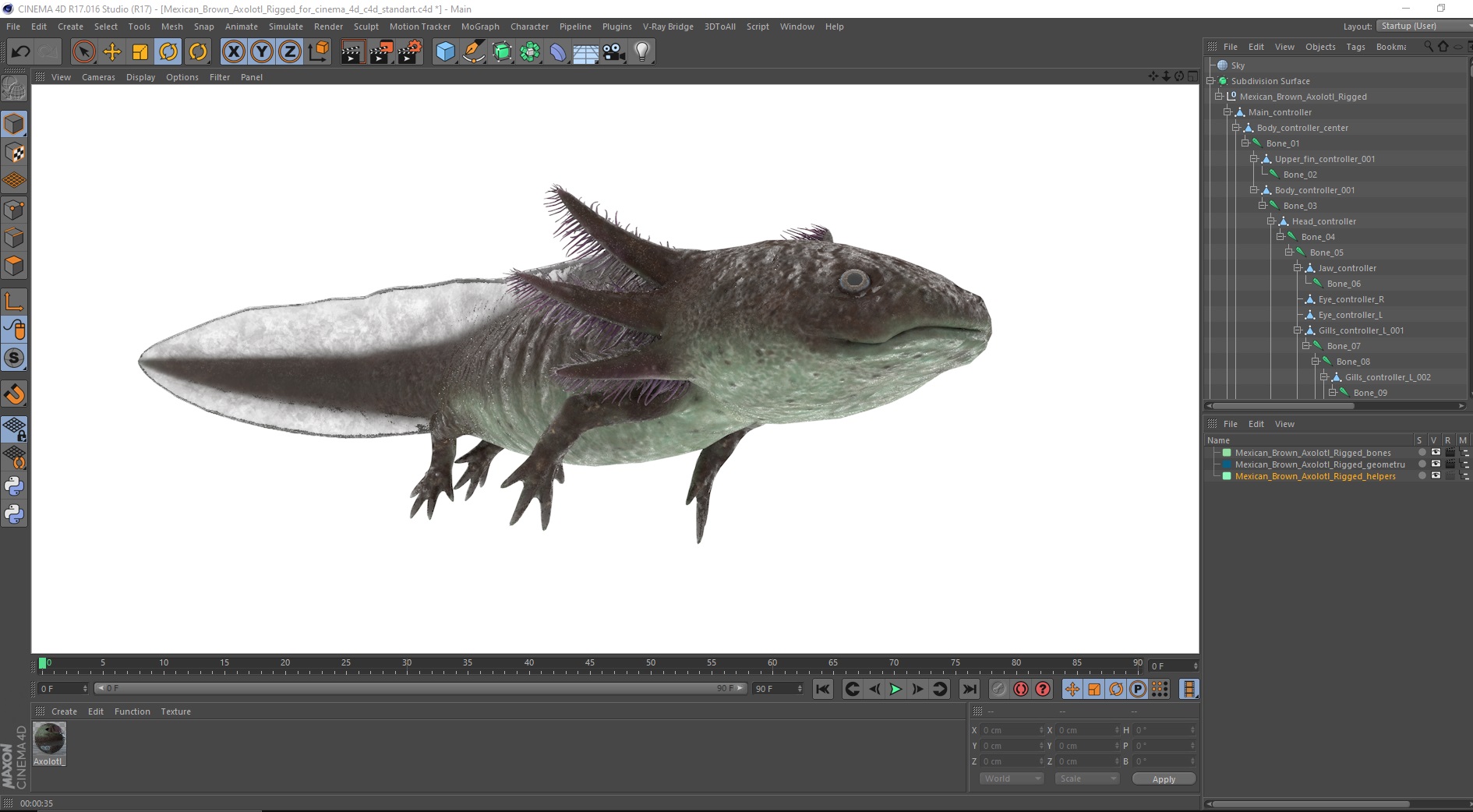Open Object Manager Tags menu
Screen dimensions: 1473x812
[x=1355, y=47]
